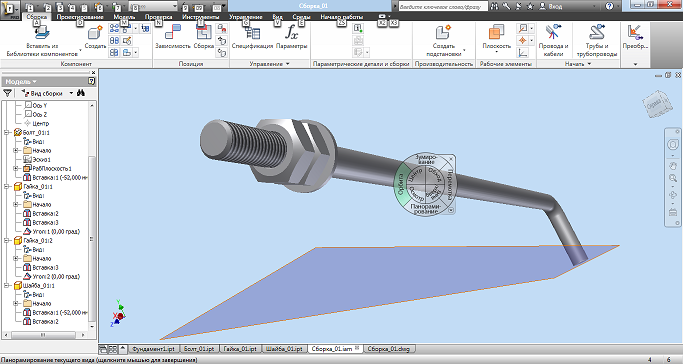Click Создать подстановки icon
The height and width of the screenshot is (364, 683).
[x=443, y=33]
